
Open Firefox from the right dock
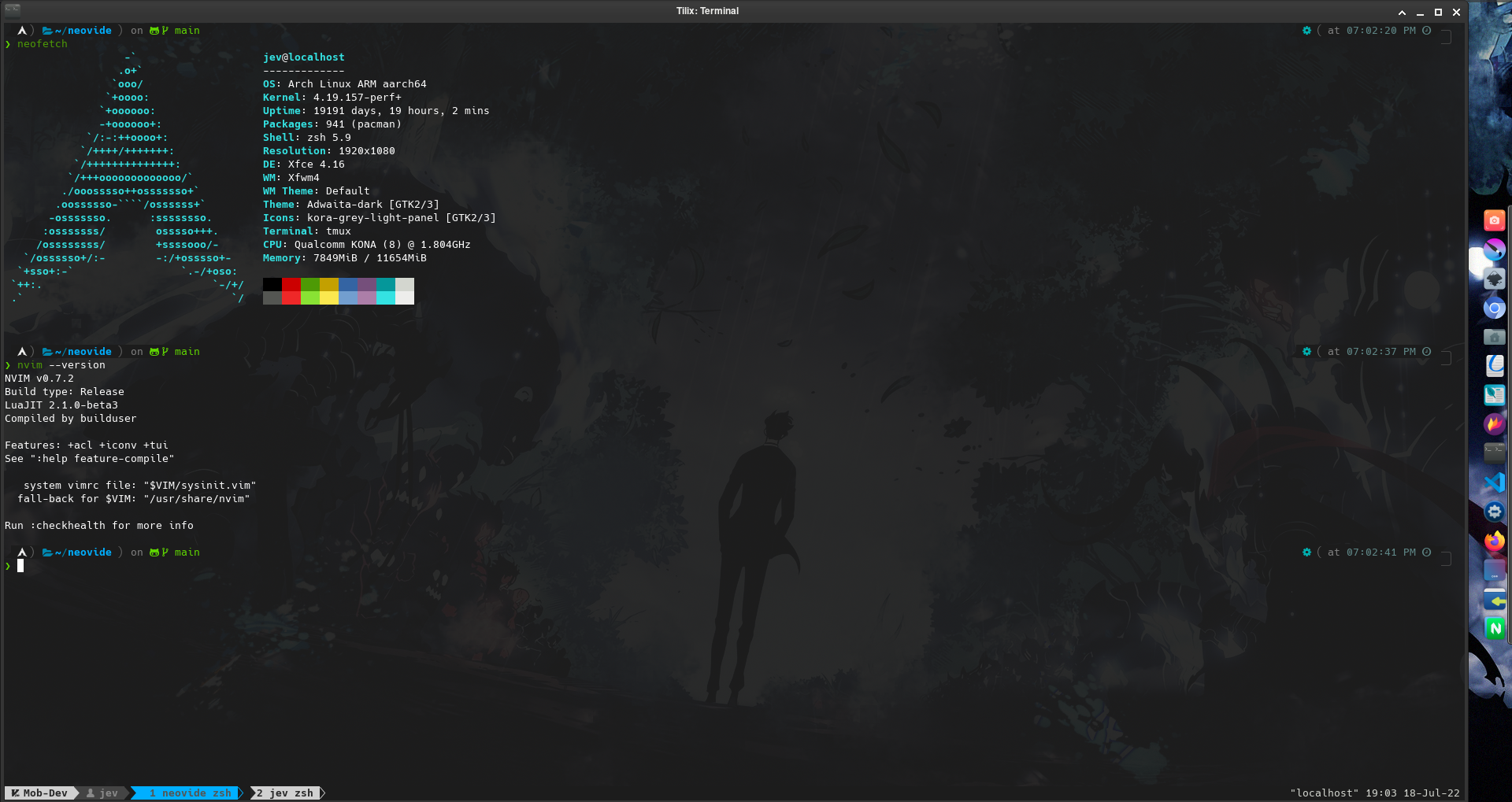1494,541
